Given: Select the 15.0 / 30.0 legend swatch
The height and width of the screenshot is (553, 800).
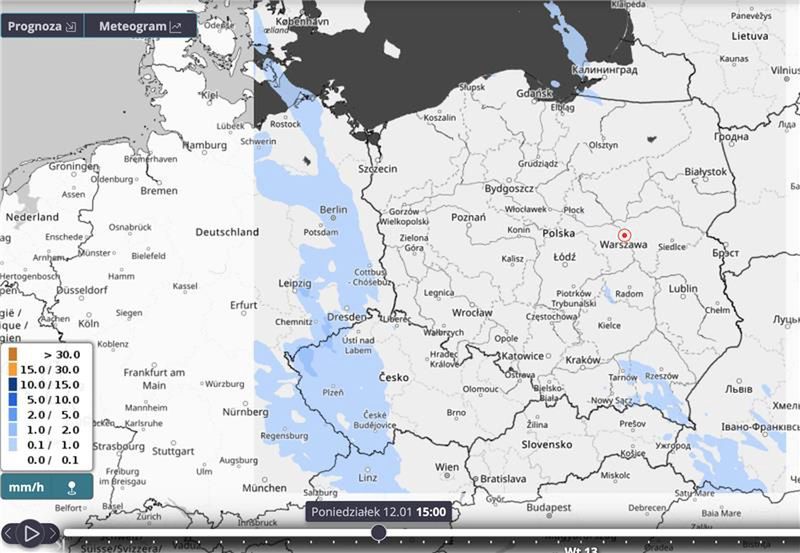Looking at the screenshot, I should point(13,369).
